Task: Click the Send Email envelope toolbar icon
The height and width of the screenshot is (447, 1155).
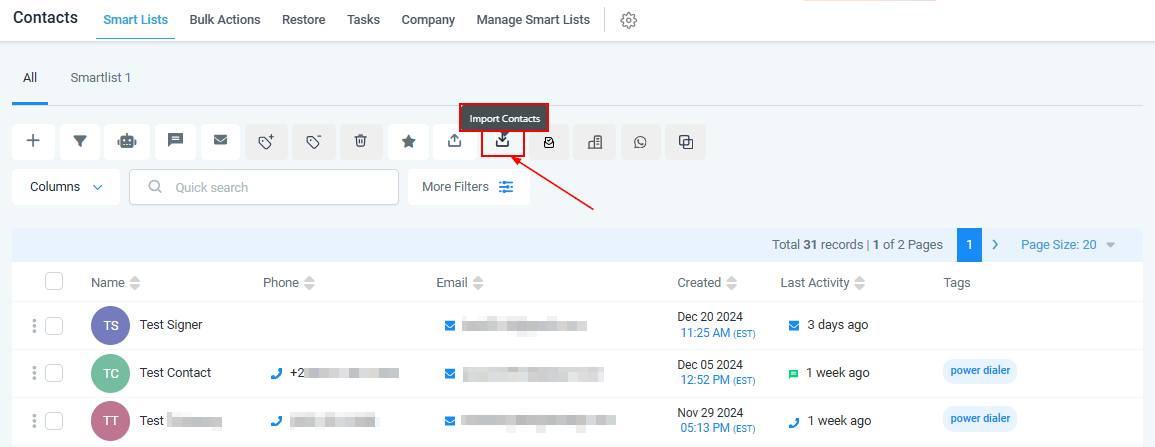Action: point(220,141)
